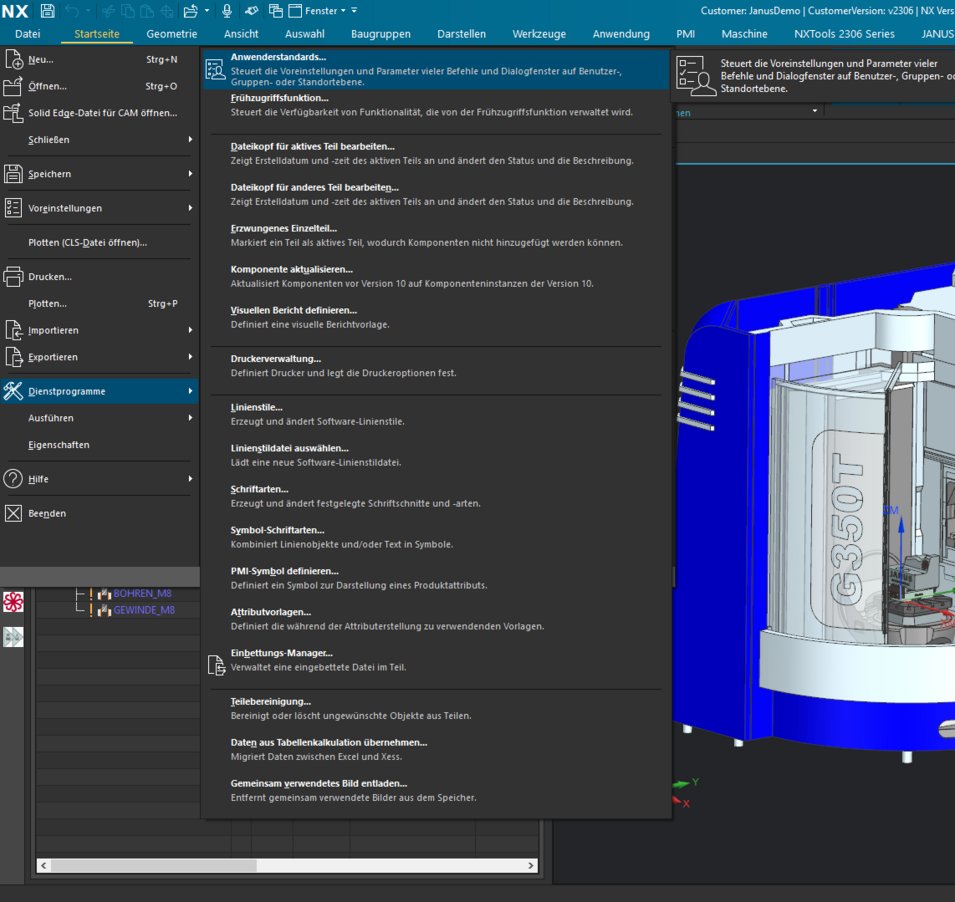Click the Einbettungs-Manager document icon

tap(216, 665)
